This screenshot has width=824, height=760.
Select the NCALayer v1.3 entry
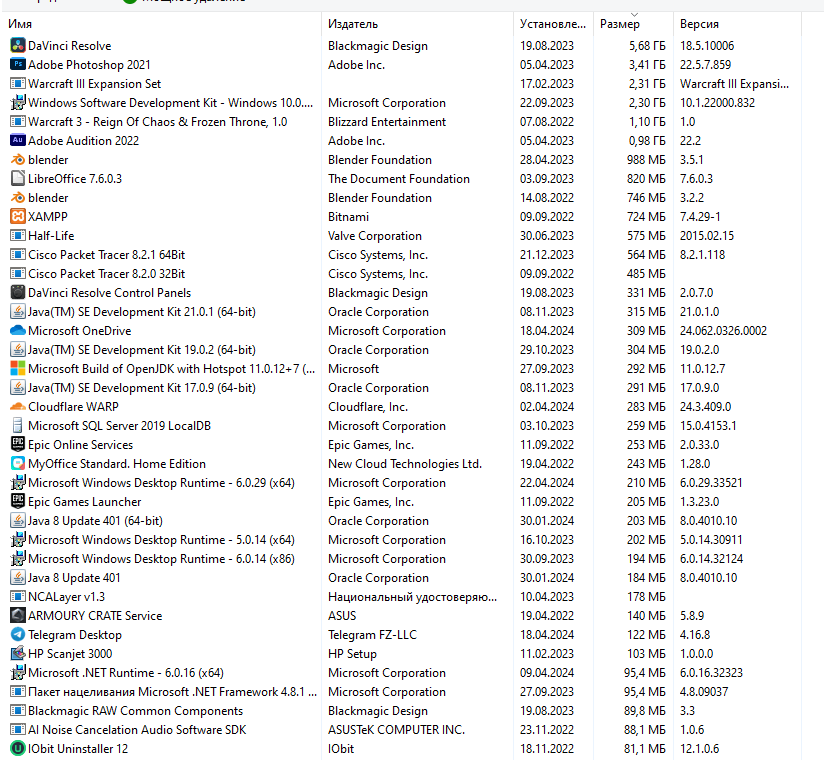(x=66, y=597)
